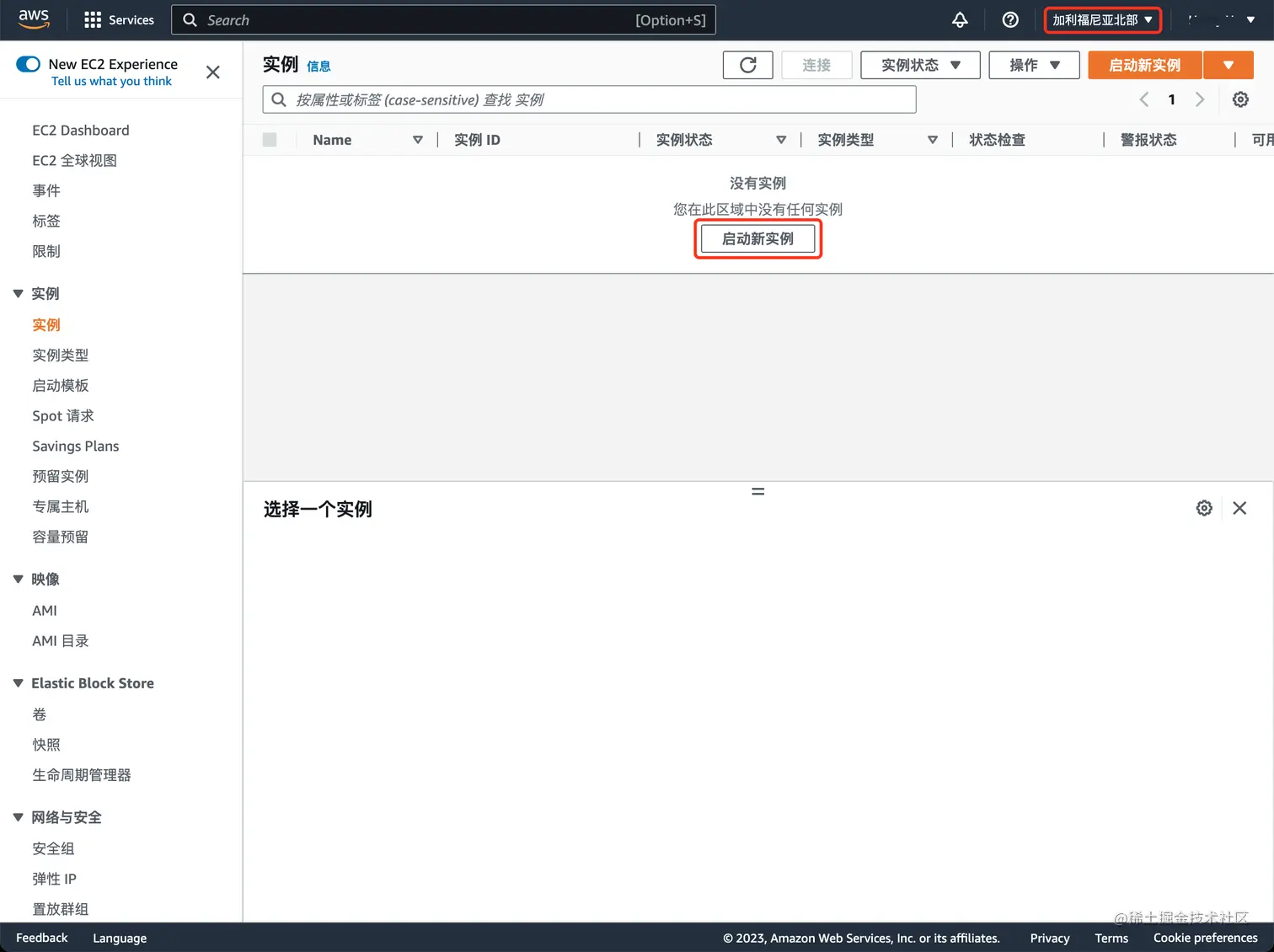The width and height of the screenshot is (1274, 952).
Task: Open 置放群组 in sidebar
Action: pos(61,909)
